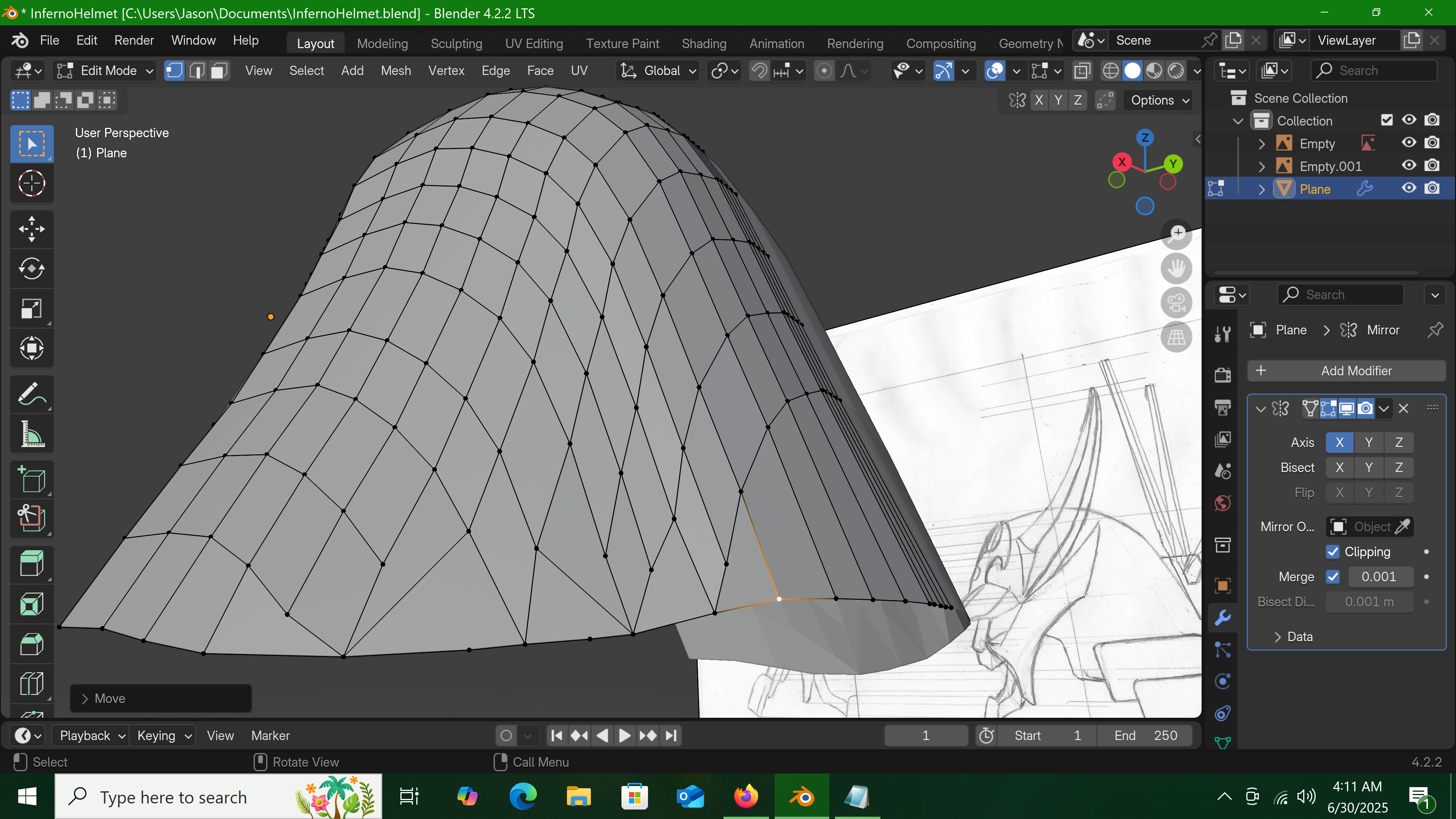The height and width of the screenshot is (819, 1456).
Task: Open the Render menu
Action: (x=134, y=40)
